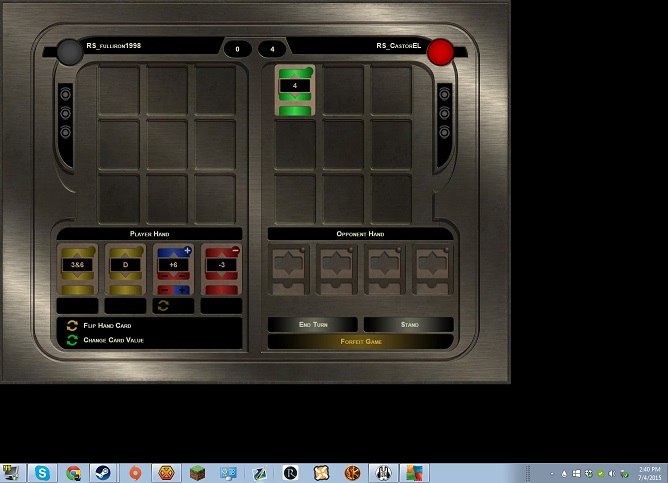Click the red opponent turn indicator light
This screenshot has width=668, height=483.
coord(440,51)
